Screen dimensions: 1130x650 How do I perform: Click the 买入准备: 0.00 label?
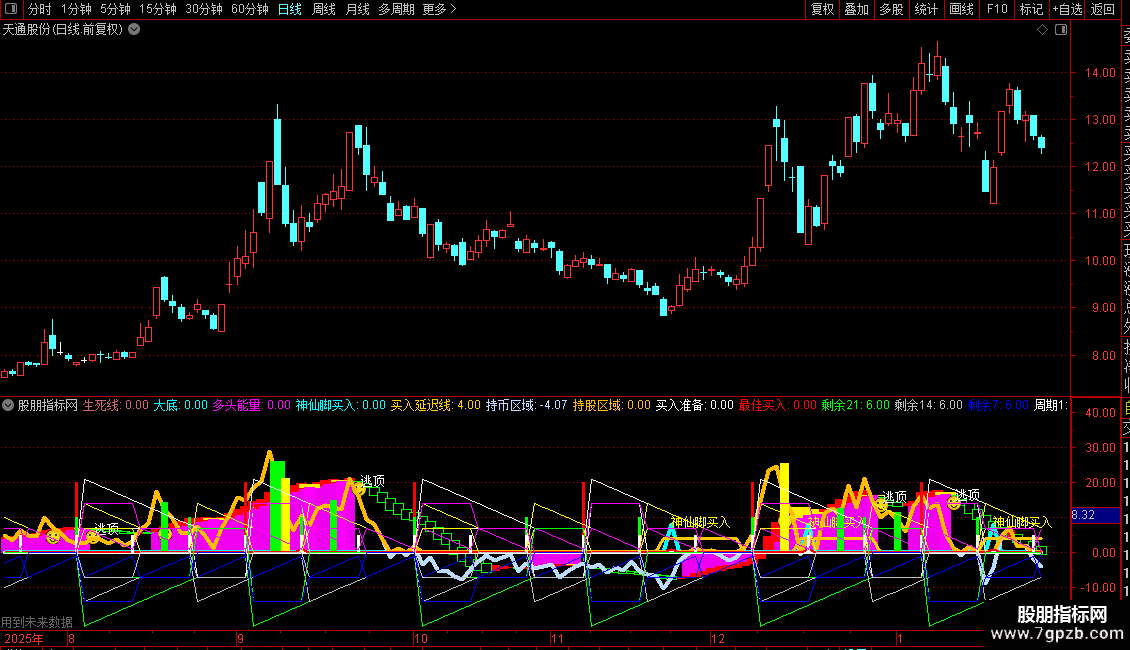coord(694,406)
